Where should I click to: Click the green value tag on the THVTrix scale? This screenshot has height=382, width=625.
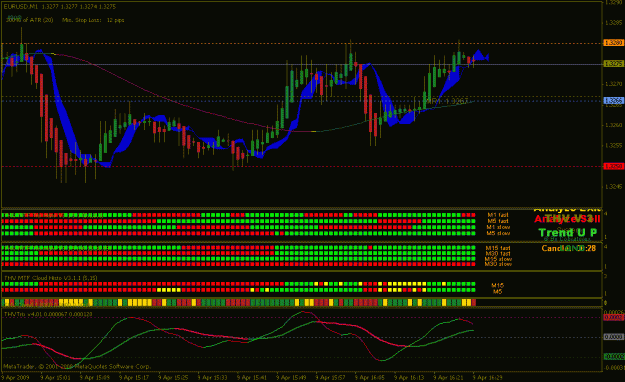pos(614,356)
